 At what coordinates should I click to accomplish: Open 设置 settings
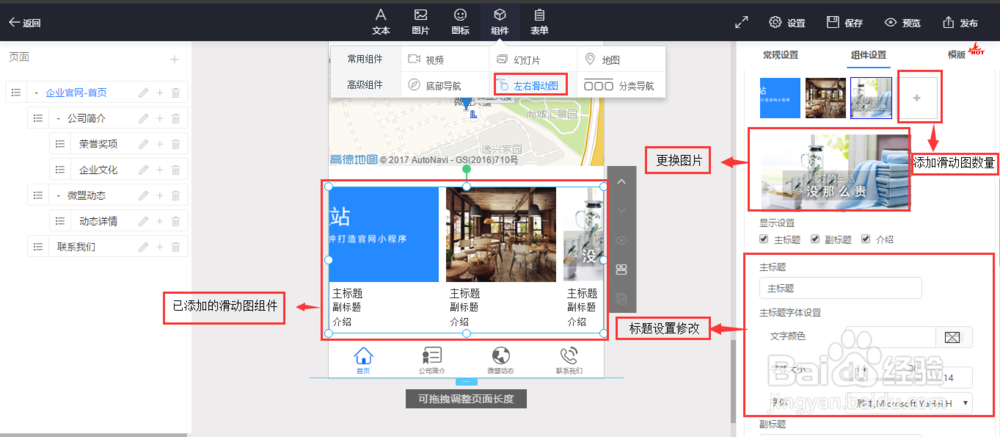pos(787,22)
